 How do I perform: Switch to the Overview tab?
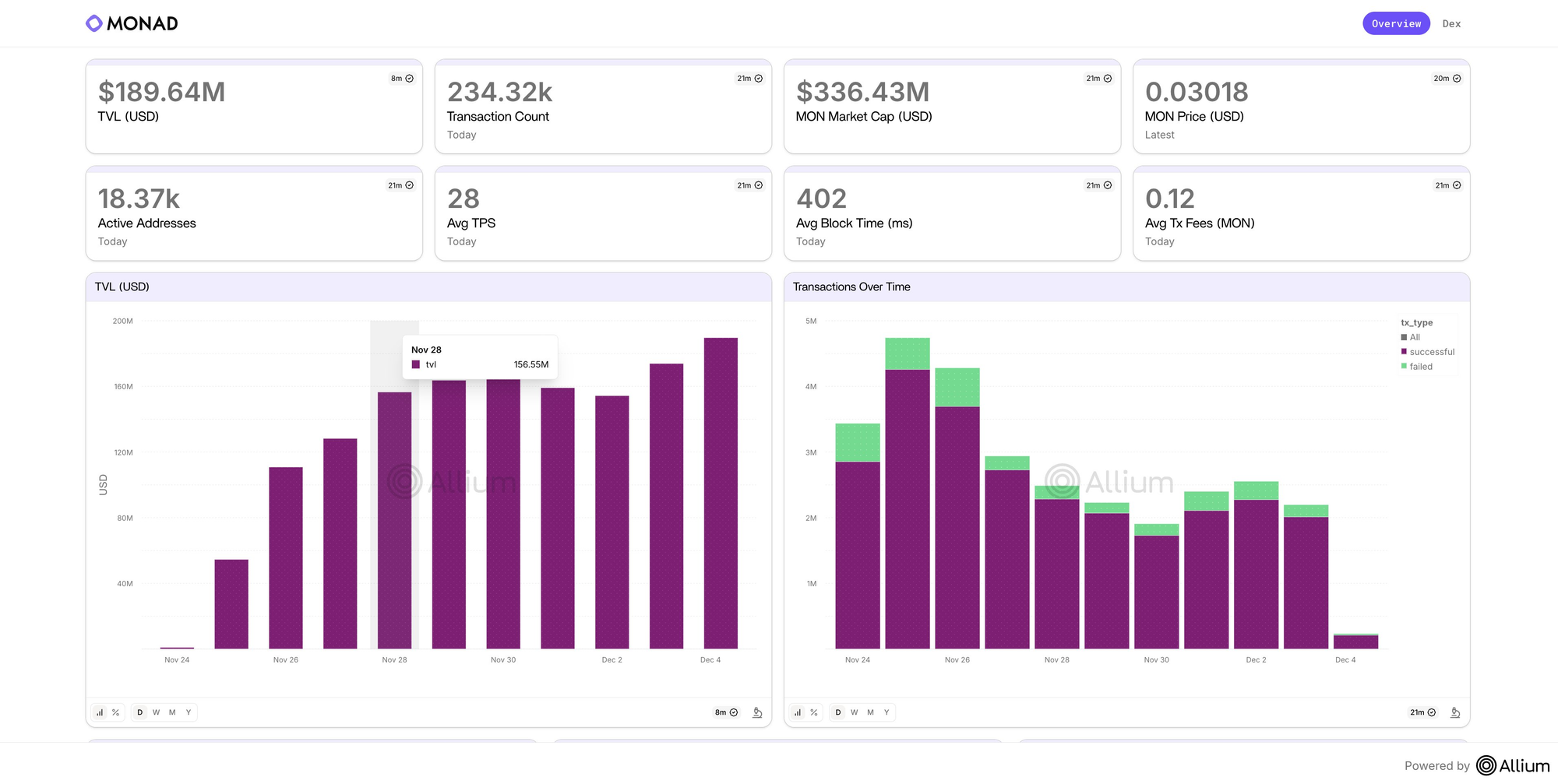point(1396,23)
